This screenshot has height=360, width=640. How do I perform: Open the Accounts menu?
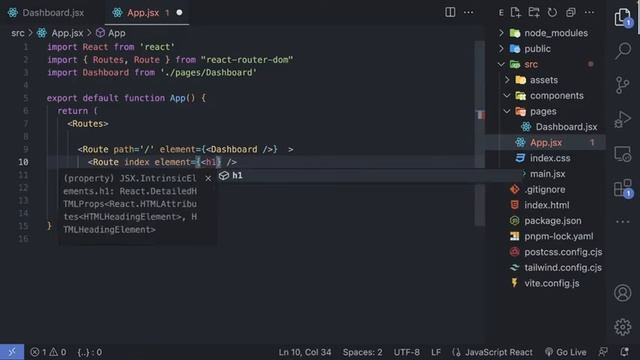coord(622,293)
